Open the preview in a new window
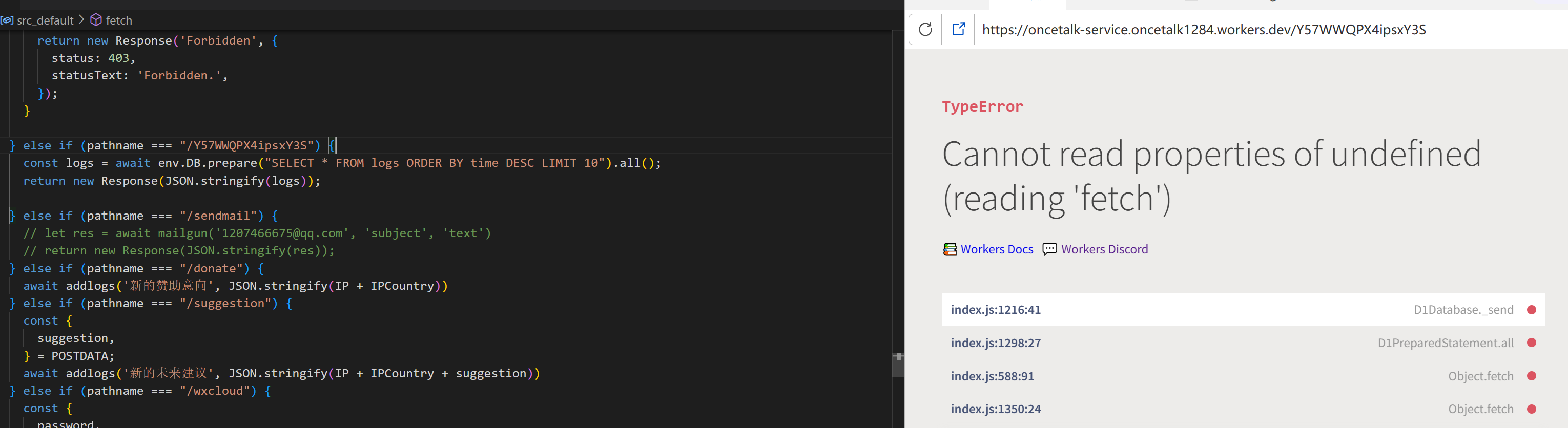The image size is (1568, 428). tap(959, 29)
